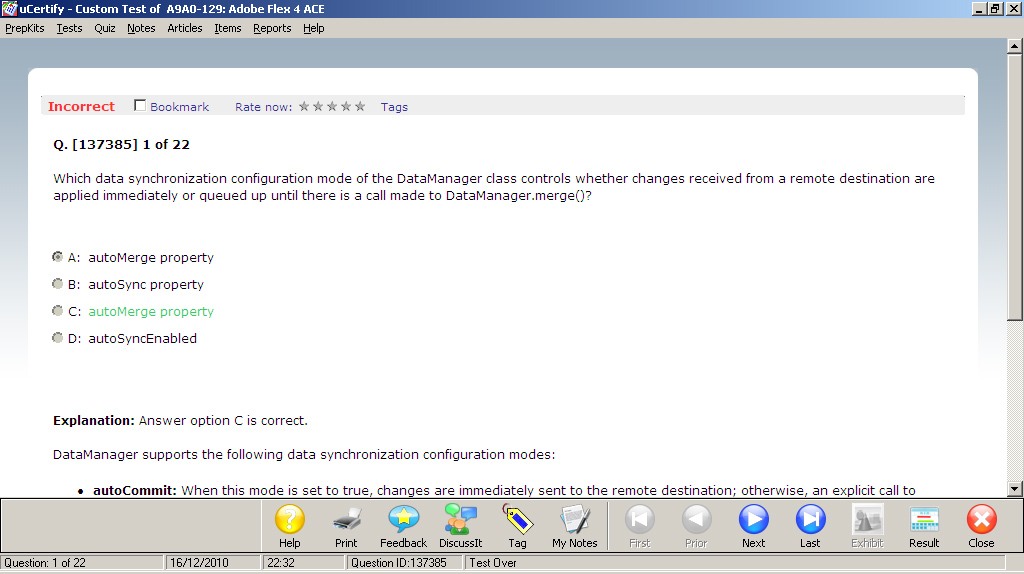Click status bar Question: 1 of 22

point(45,562)
